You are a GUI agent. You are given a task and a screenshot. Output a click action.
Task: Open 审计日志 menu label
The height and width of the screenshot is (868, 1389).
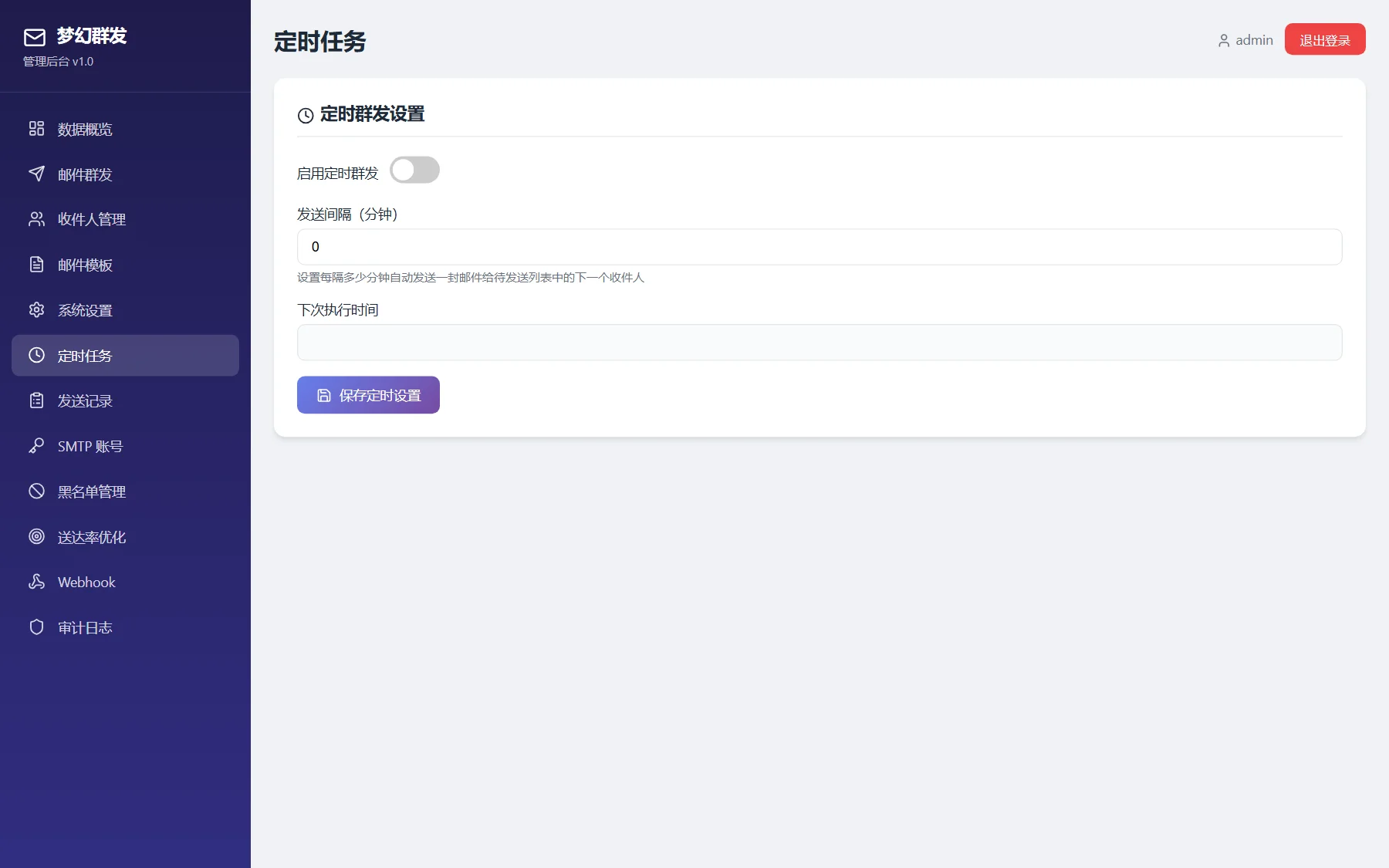pos(85,628)
